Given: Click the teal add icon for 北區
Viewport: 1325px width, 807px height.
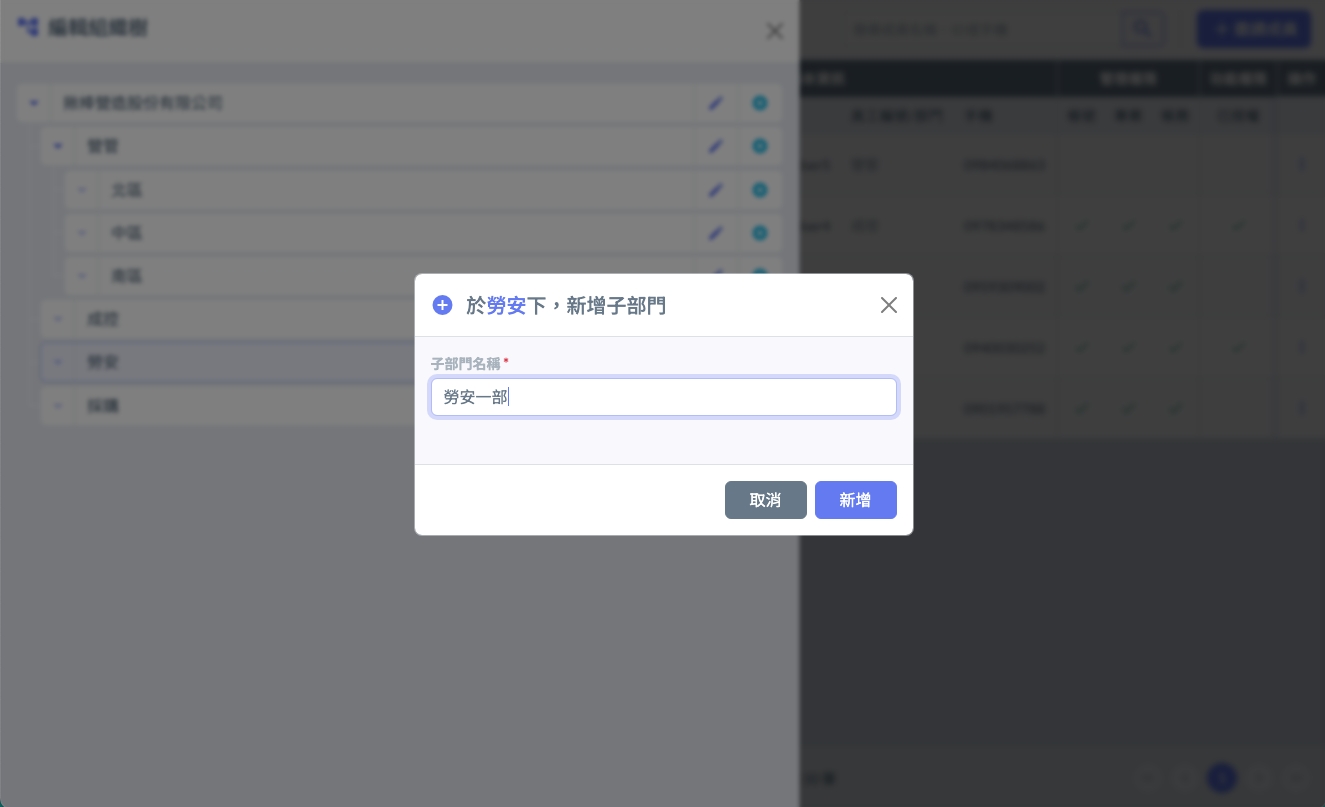Looking at the screenshot, I should (x=759, y=190).
